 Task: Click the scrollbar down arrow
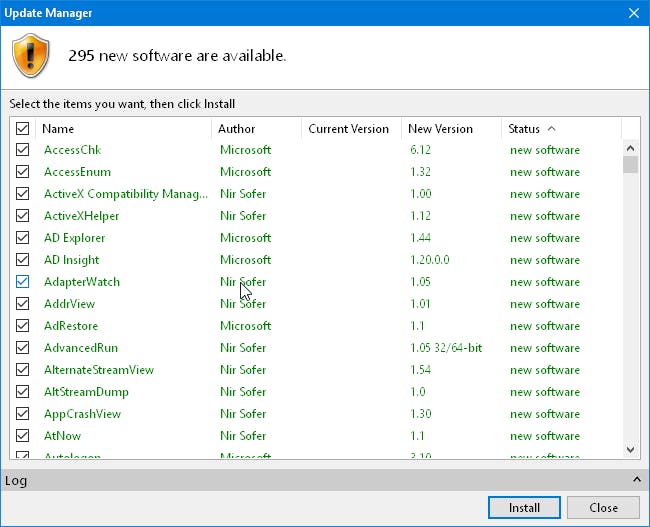pyautogui.click(x=631, y=449)
